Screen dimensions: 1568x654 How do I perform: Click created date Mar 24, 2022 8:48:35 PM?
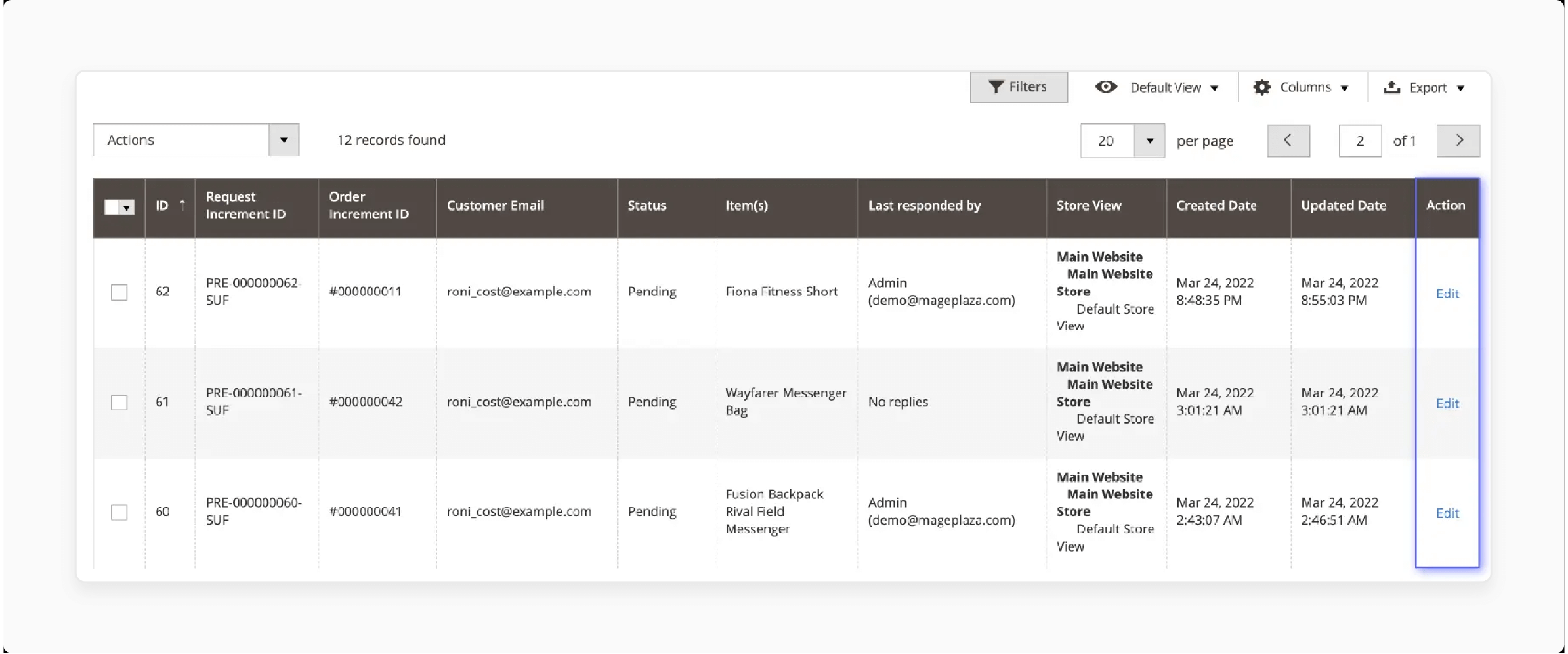click(x=1215, y=292)
